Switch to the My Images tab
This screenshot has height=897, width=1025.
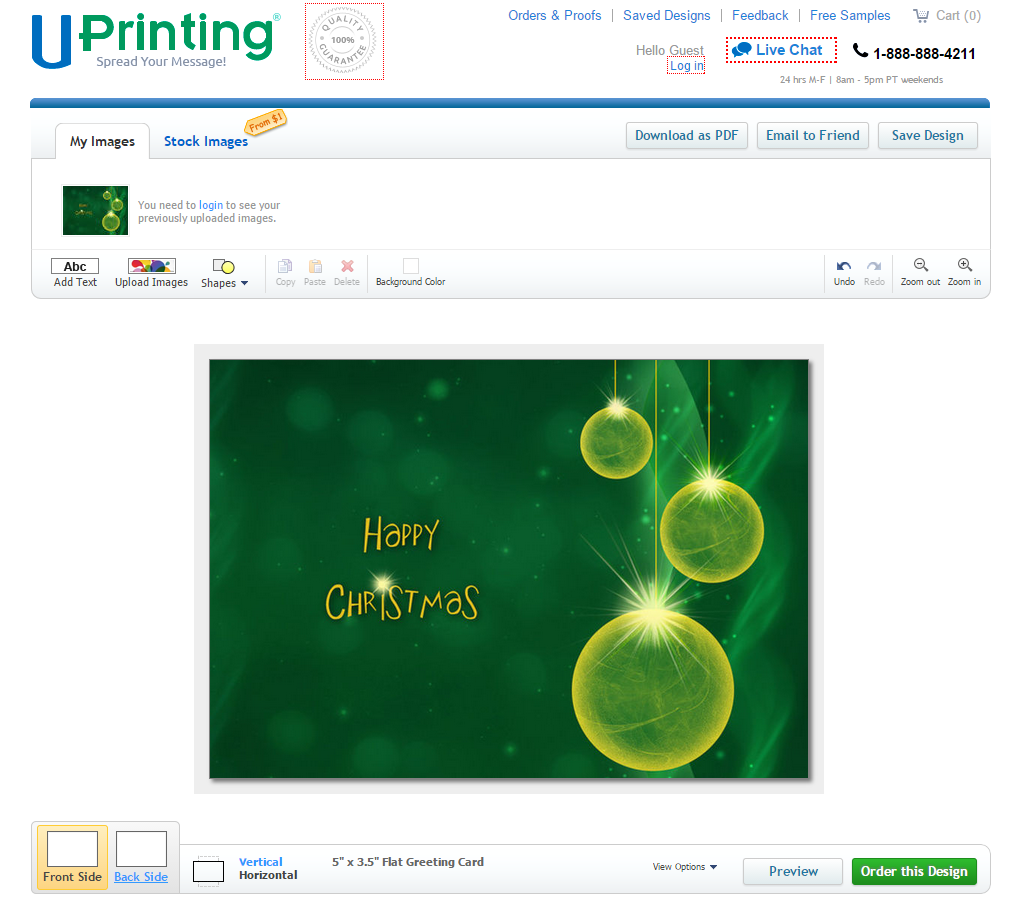click(103, 141)
